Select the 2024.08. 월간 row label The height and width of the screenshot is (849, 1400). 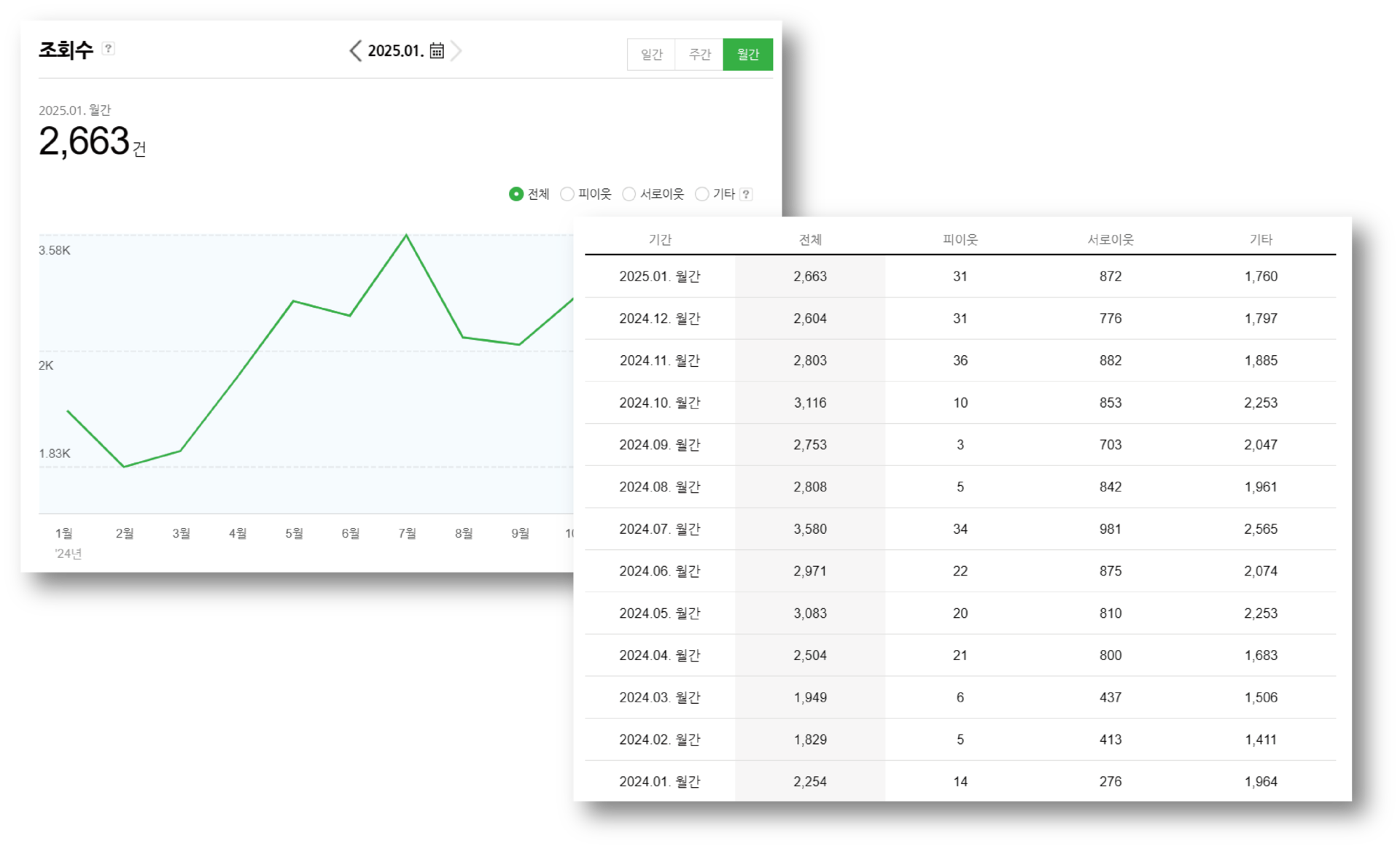pyautogui.click(x=660, y=487)
